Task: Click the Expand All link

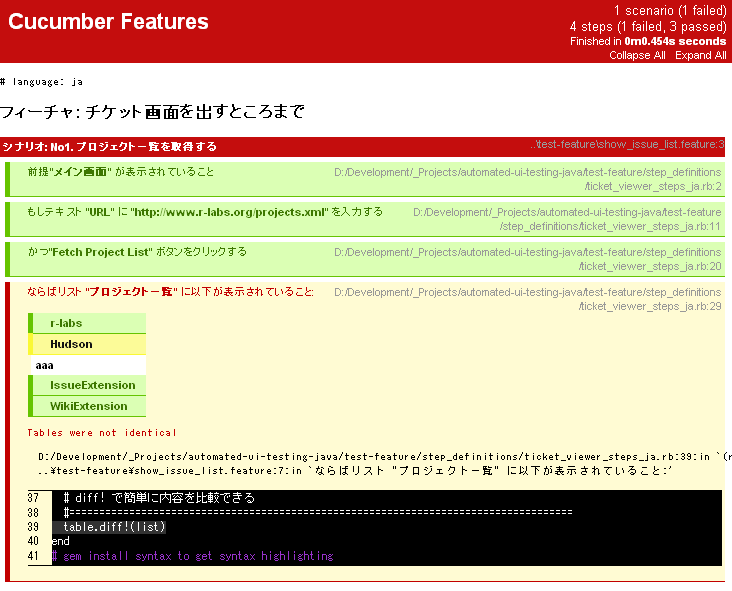Action: point(701,55)
